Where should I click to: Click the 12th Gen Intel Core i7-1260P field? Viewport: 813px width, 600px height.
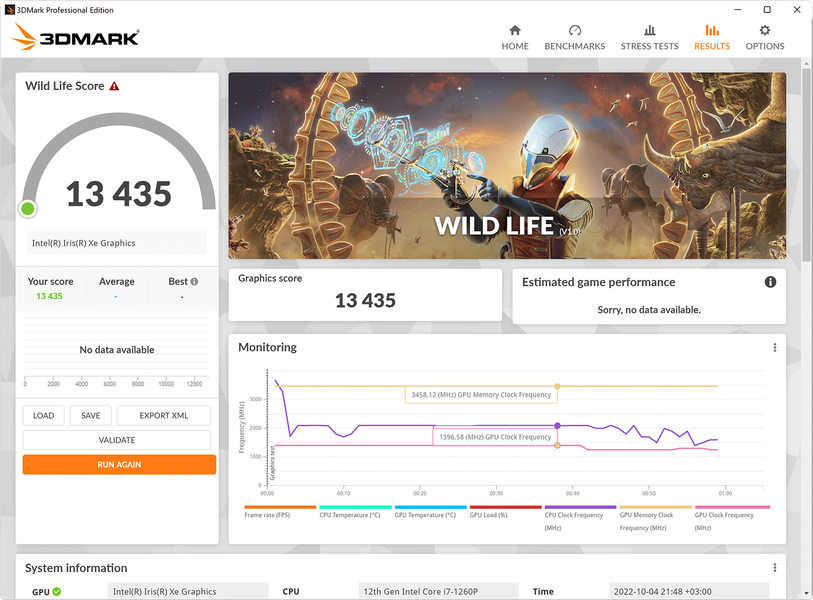click(x=438, y=591)
